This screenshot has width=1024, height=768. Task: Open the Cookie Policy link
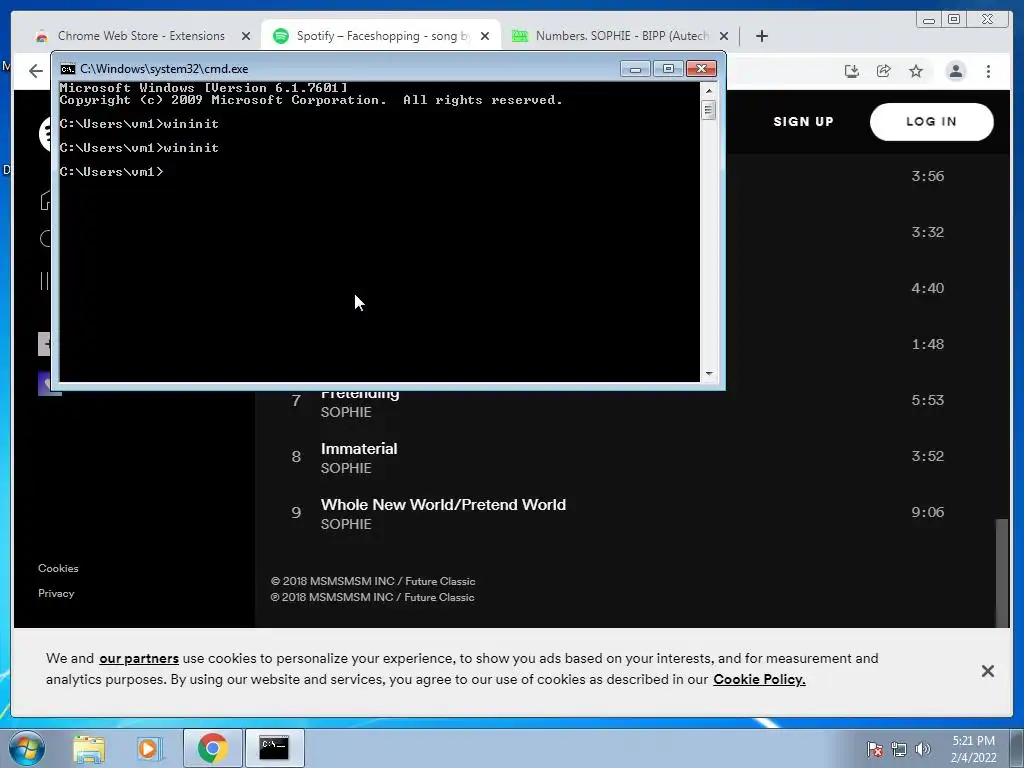[759, 679]
